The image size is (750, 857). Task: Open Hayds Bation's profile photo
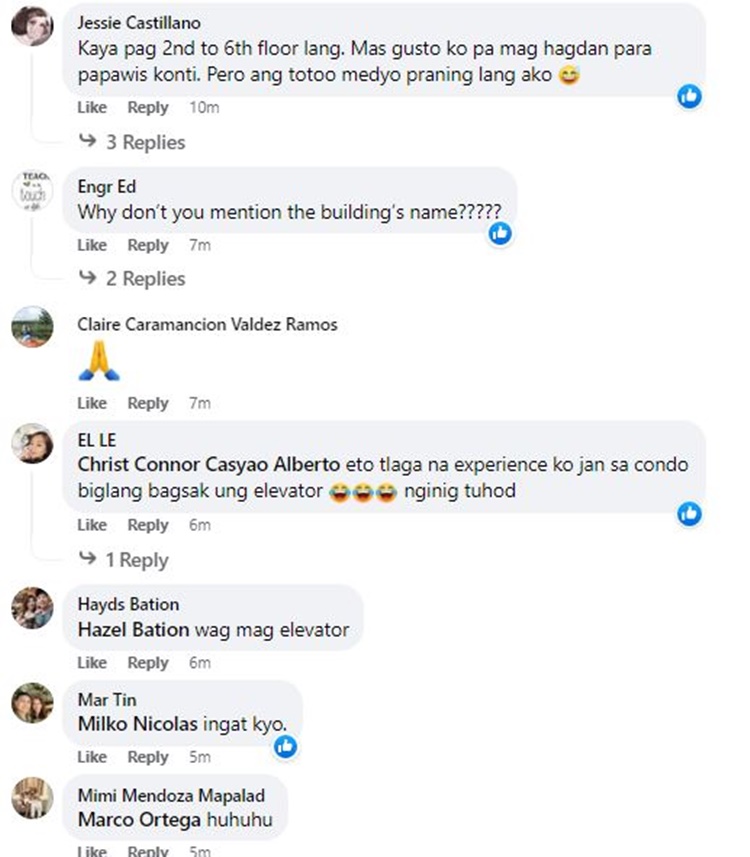point(32,608)
